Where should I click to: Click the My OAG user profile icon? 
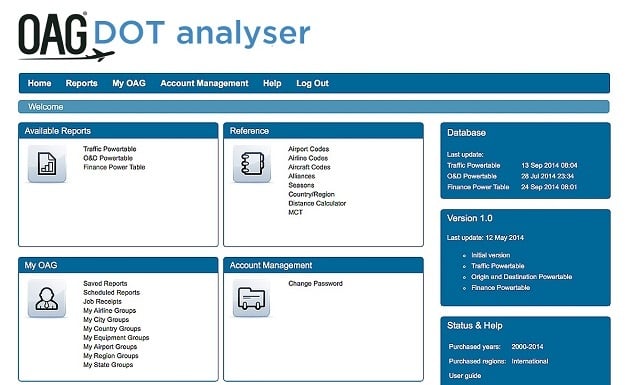tap(47, 299)
